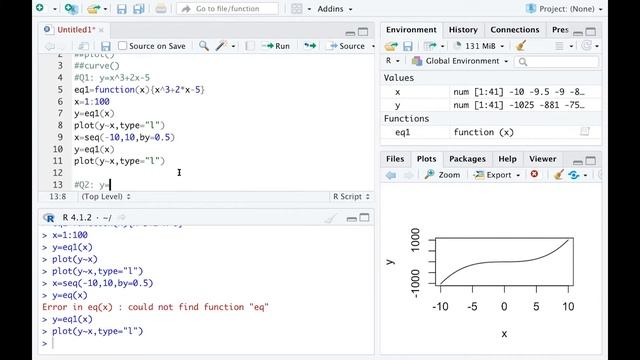Click the editor Save icon
Viewport: 640px width, 360px height.
click(106, 46)
